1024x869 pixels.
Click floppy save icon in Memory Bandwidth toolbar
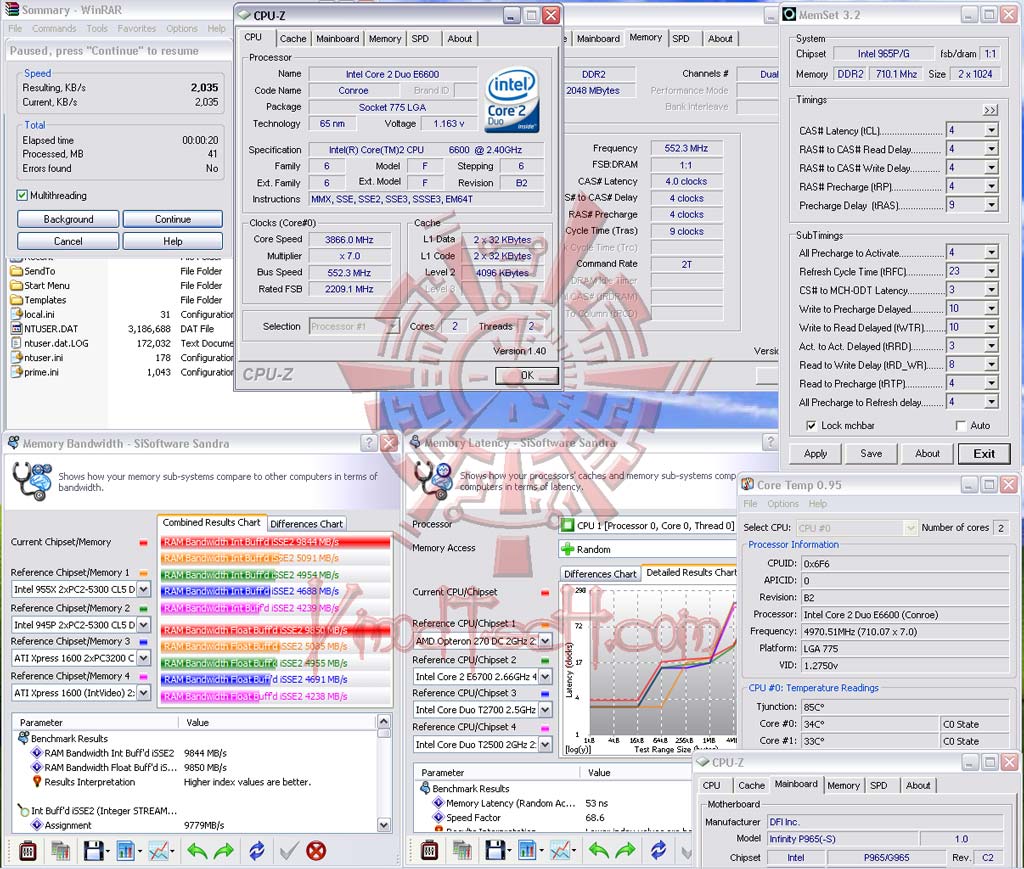pyautogui.click(x=93, y=851)
